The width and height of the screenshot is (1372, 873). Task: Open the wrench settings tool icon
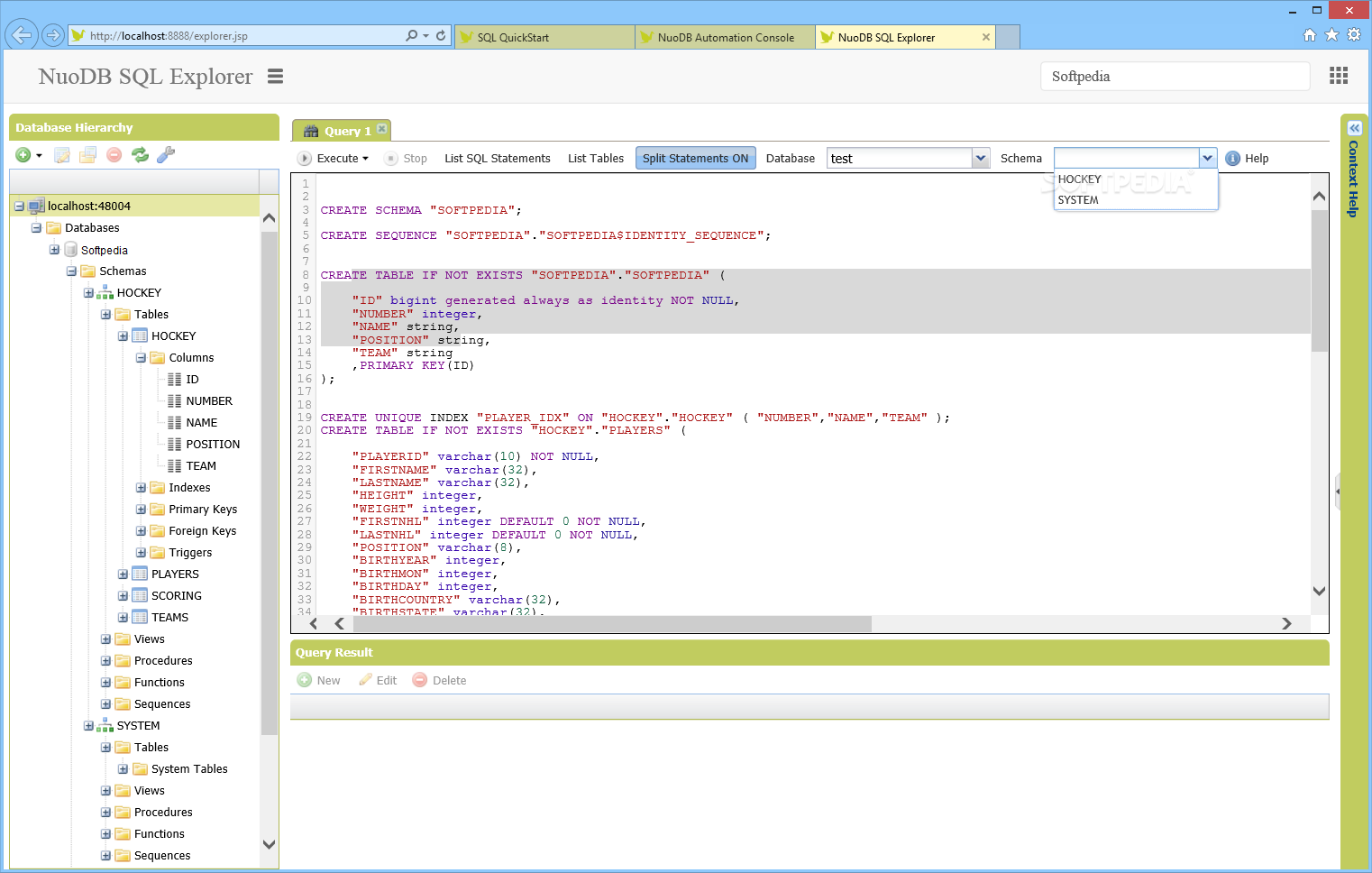point(166,155)
